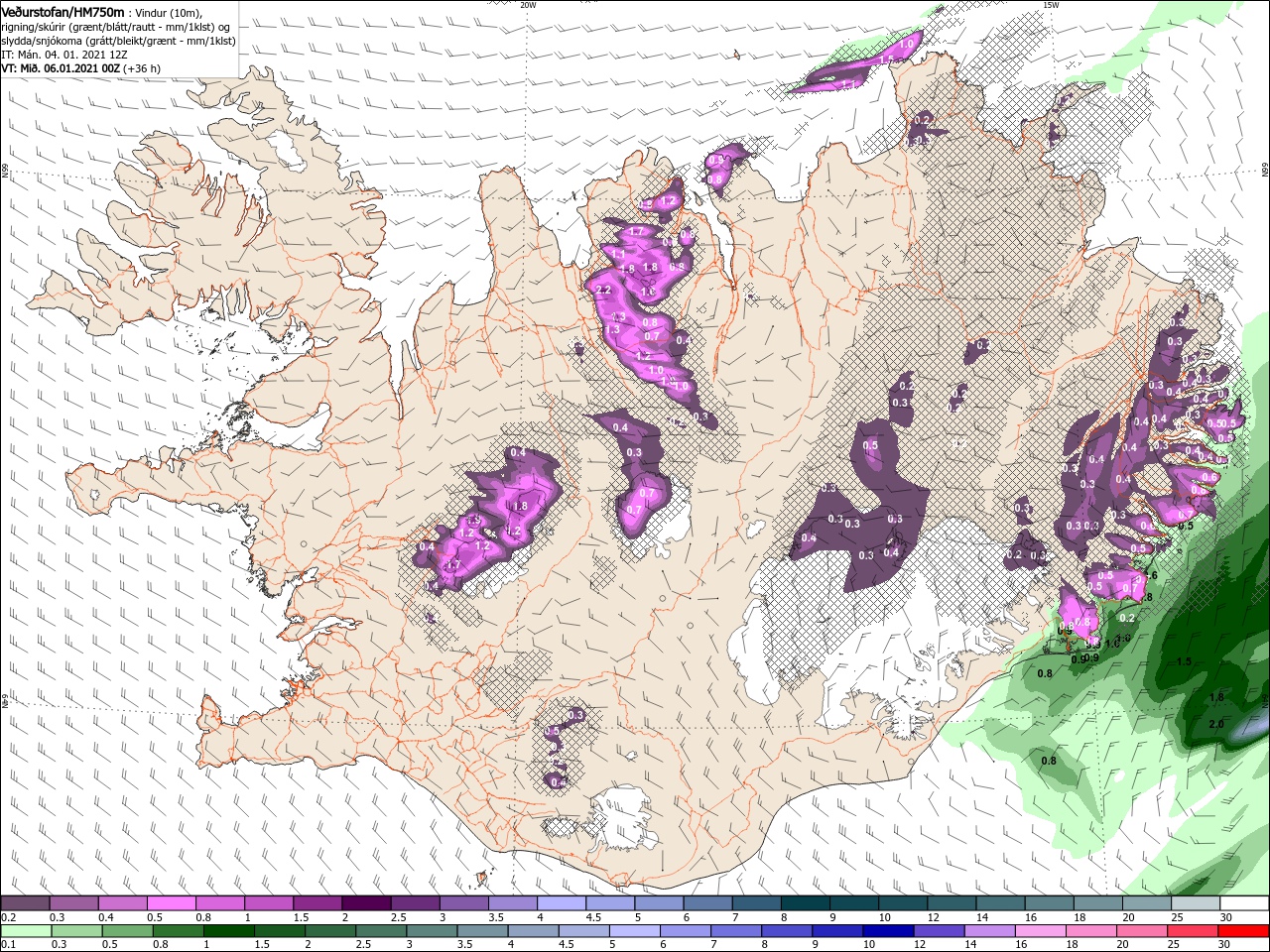Select the bottom-row legend swatch labeled 3
Screen dimensions: 1270x952
point(432,931)
